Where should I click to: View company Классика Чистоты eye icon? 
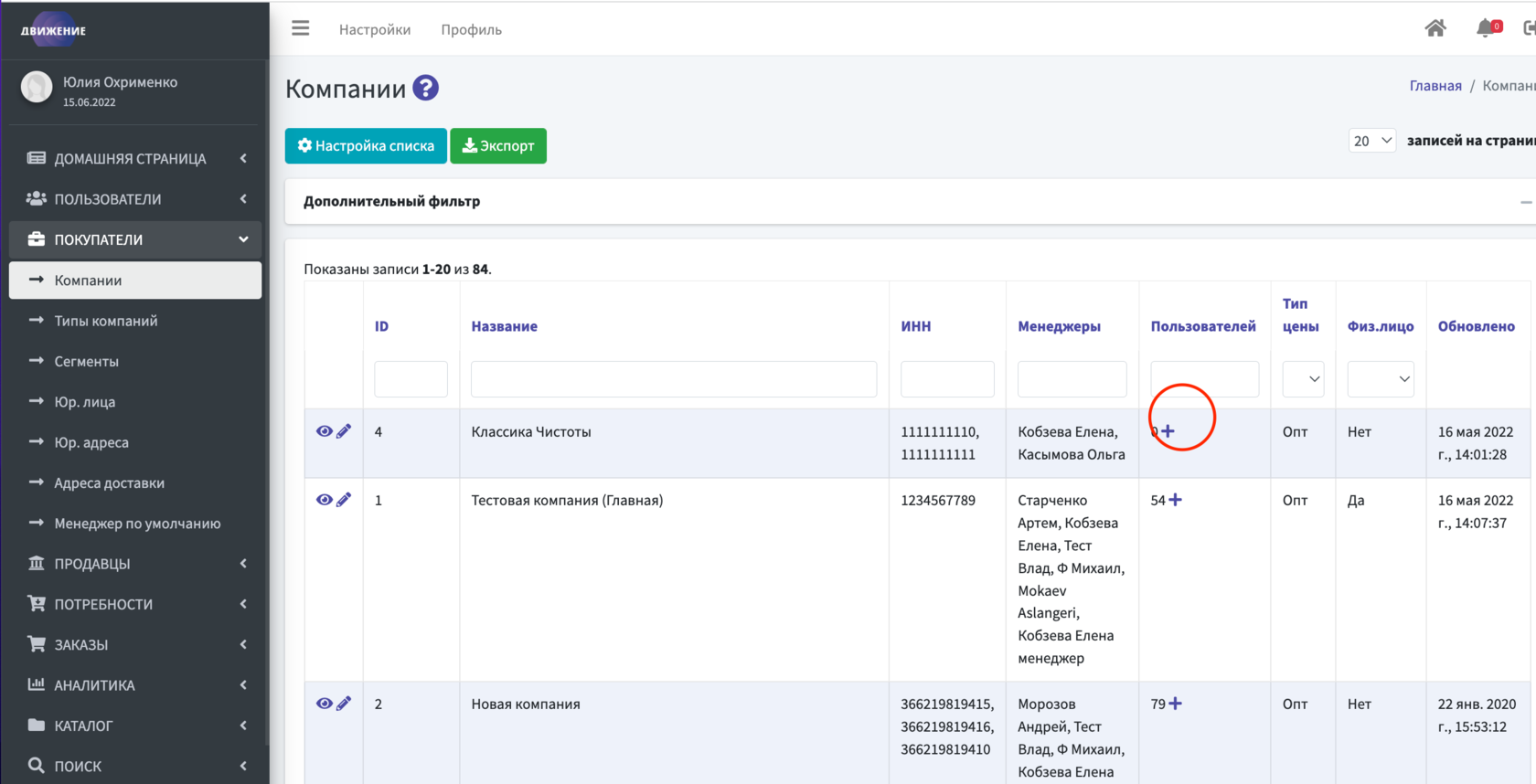324,431
